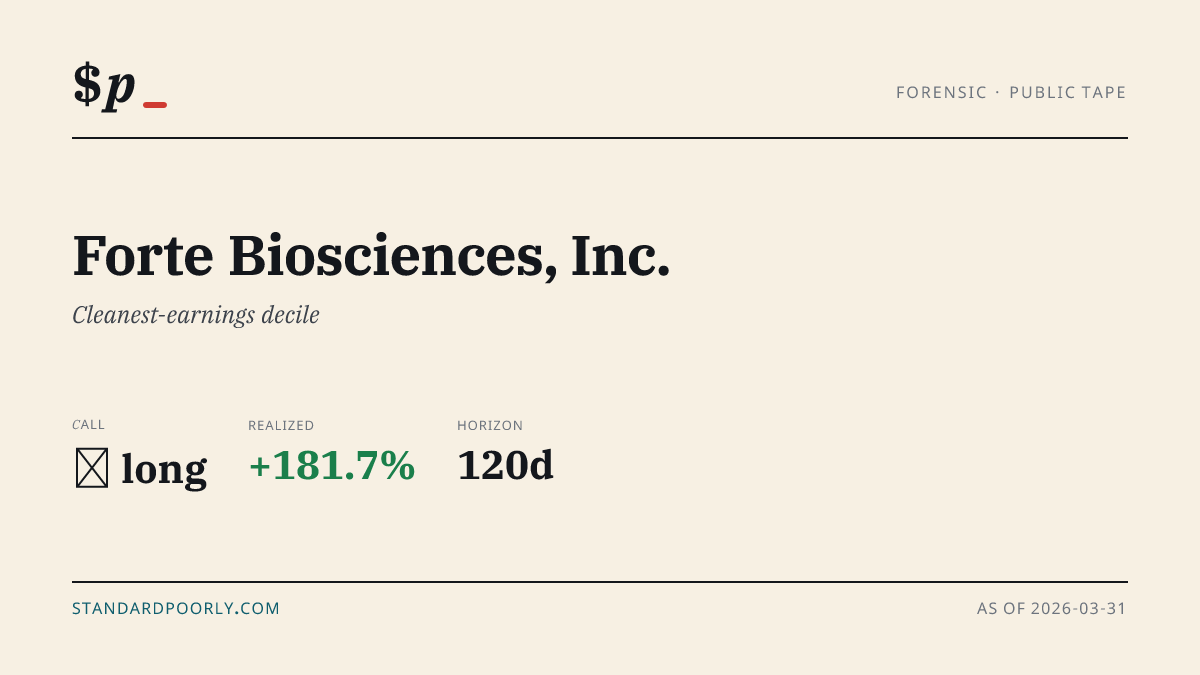Click the dollar sign in logo

[x=87, y=84]
